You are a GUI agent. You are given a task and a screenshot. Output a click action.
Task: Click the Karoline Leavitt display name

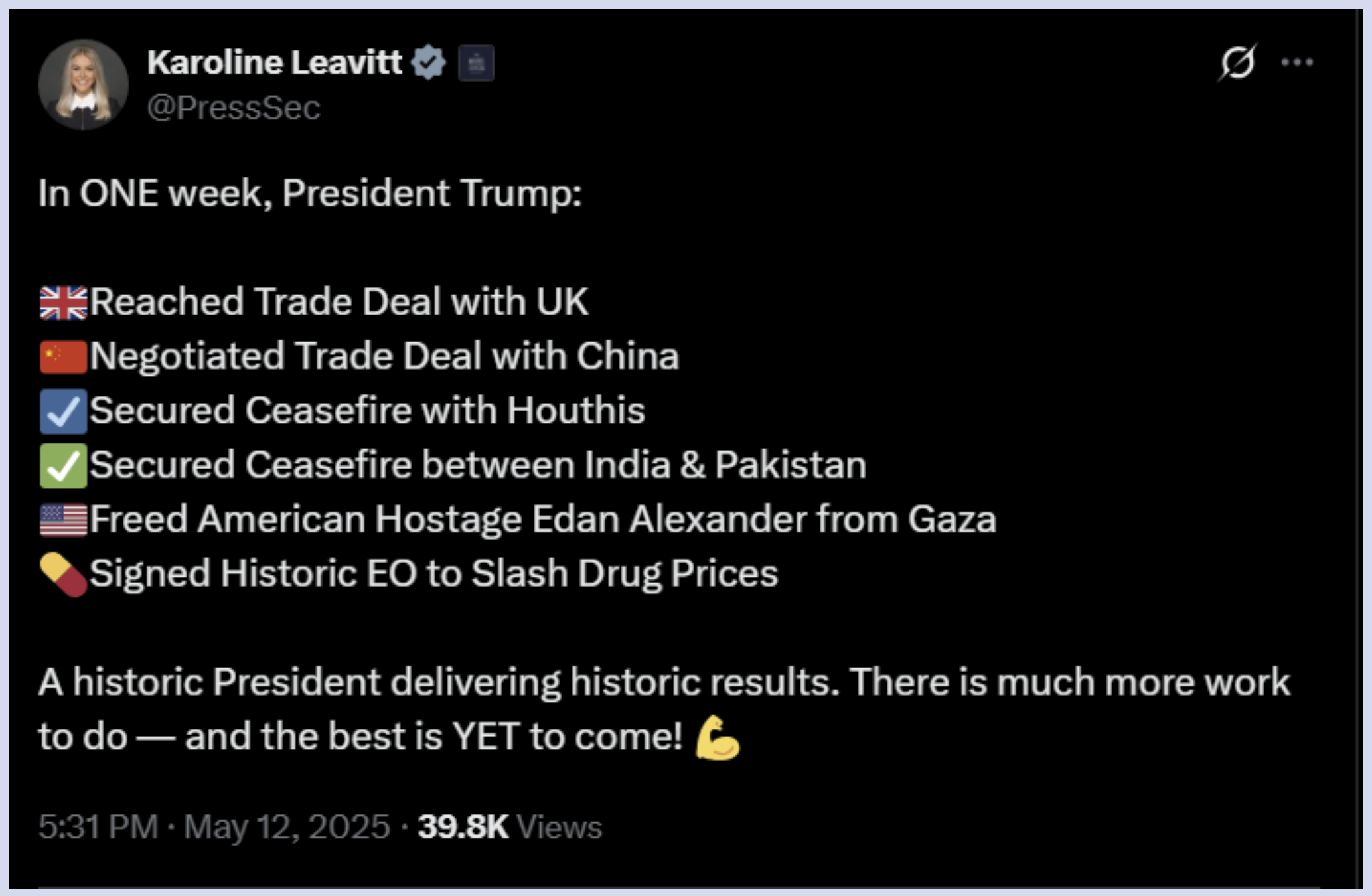tap(274, 63)
